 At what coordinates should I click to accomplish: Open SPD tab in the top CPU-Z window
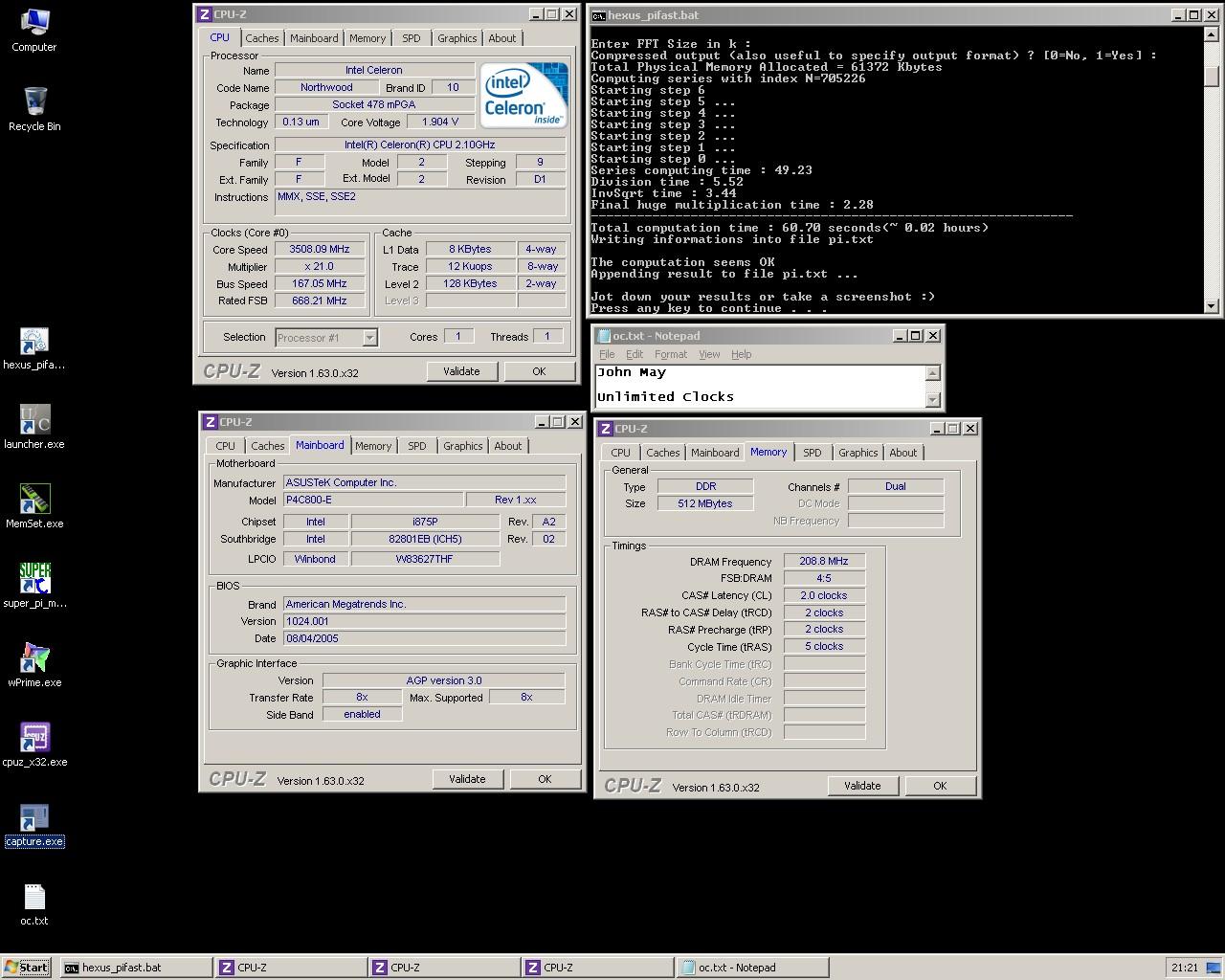point(412,38)
